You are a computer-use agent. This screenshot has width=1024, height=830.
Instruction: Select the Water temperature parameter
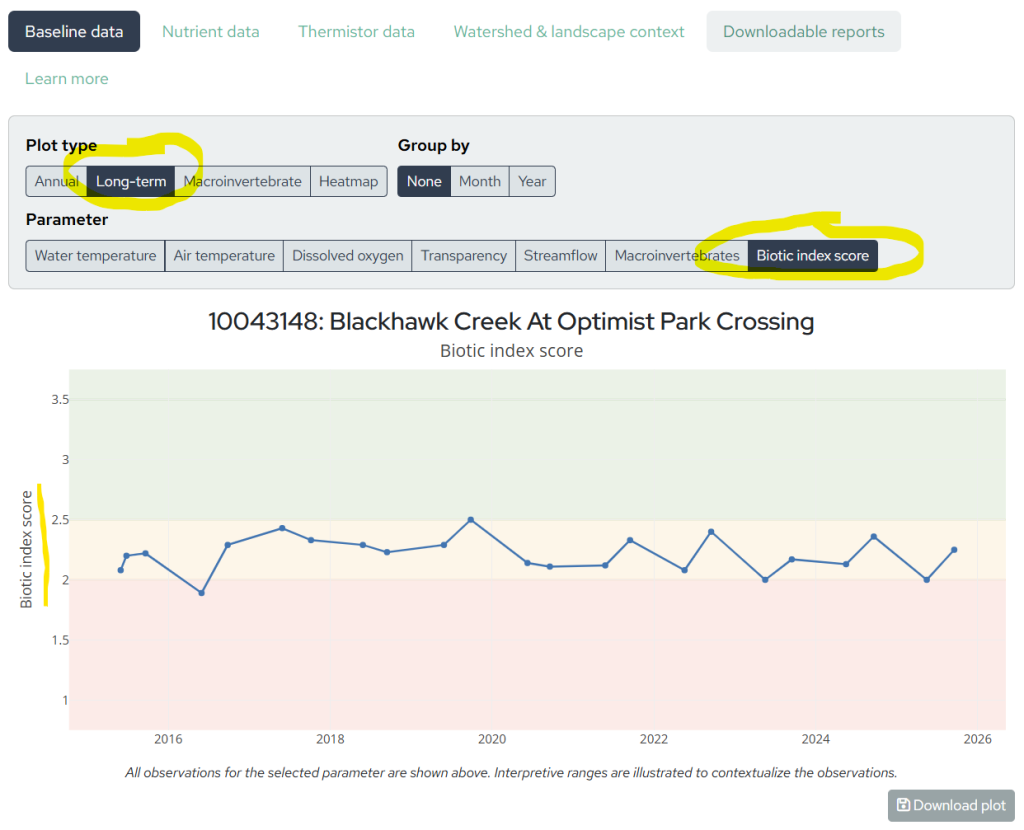pos(94,255)
